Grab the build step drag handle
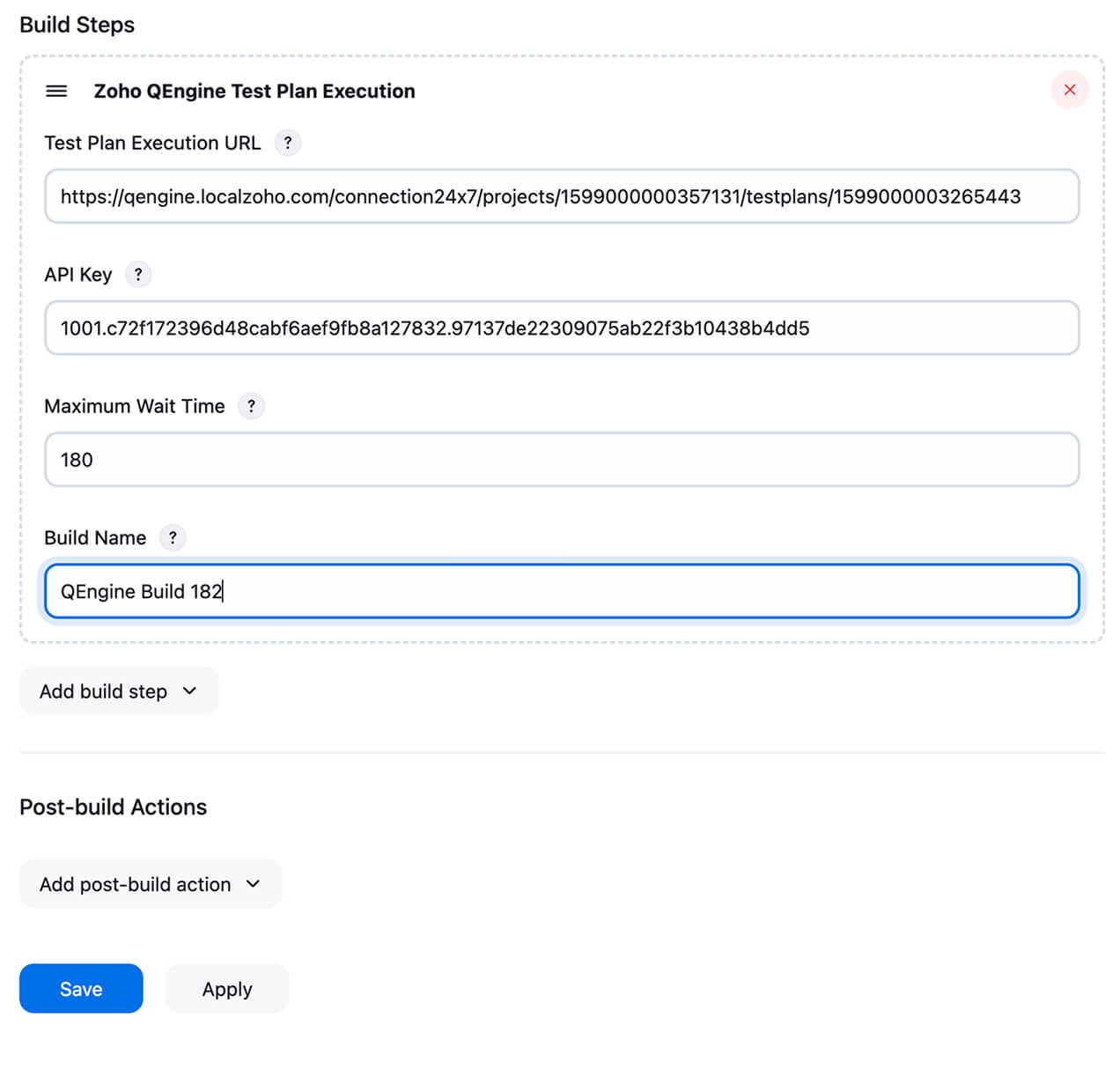The height and width of the screenshot is (1078, 1120). click(x=56, y=91)
